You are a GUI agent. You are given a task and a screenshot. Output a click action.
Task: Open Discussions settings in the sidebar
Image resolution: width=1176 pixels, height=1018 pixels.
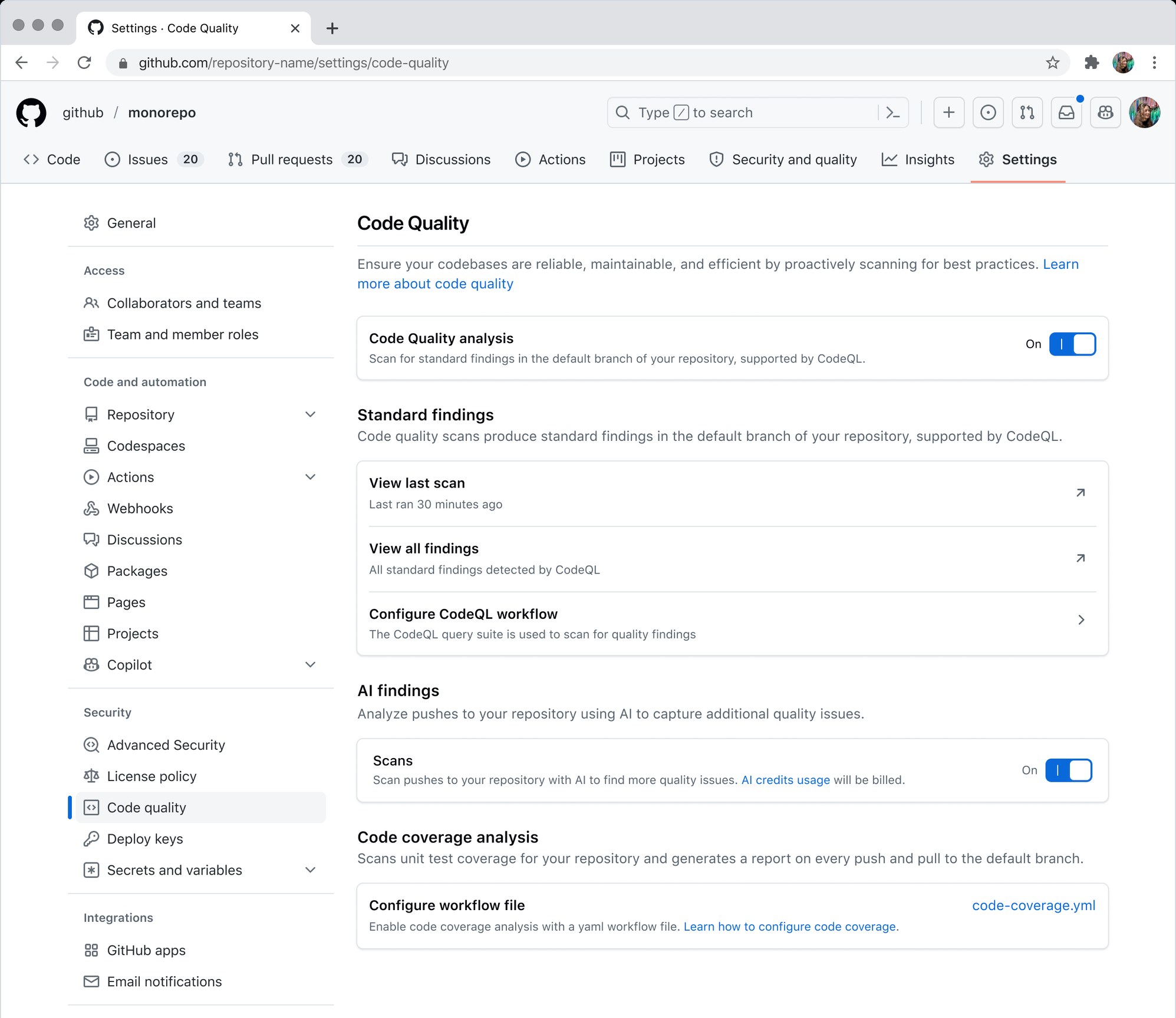click(201, 539)
